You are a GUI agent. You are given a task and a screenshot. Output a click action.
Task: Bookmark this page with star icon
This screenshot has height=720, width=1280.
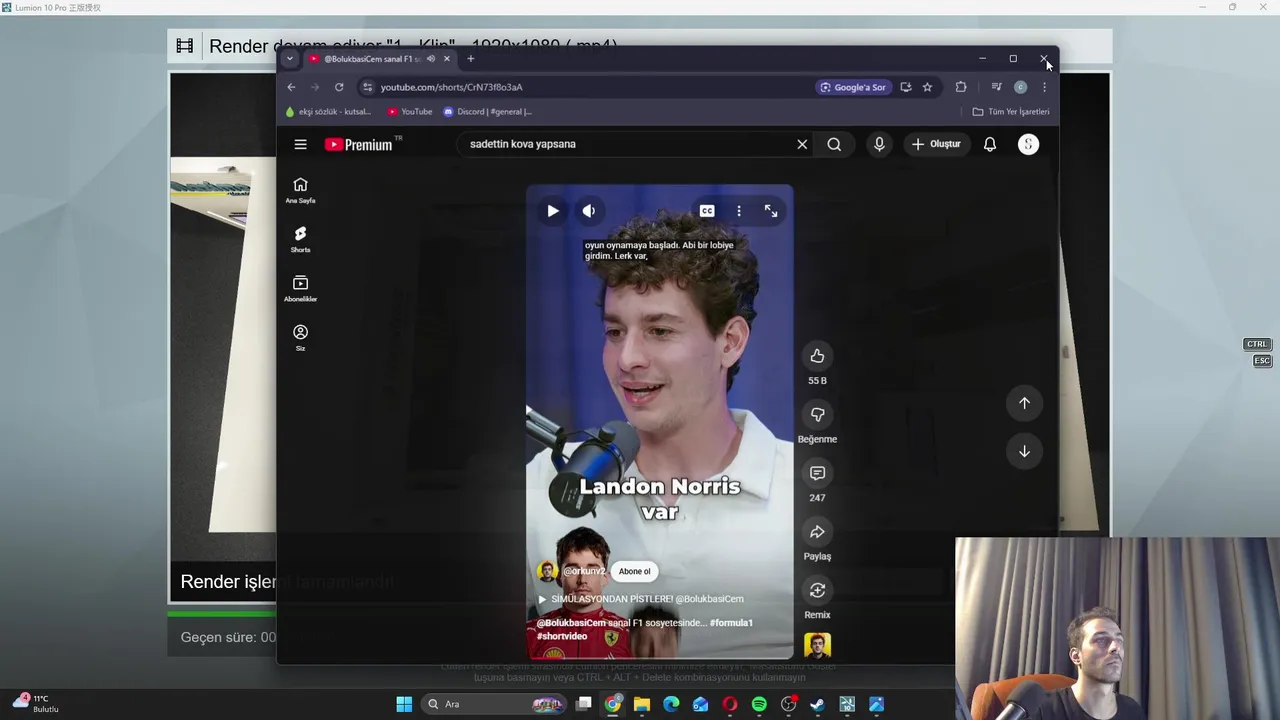pos(927,87)
